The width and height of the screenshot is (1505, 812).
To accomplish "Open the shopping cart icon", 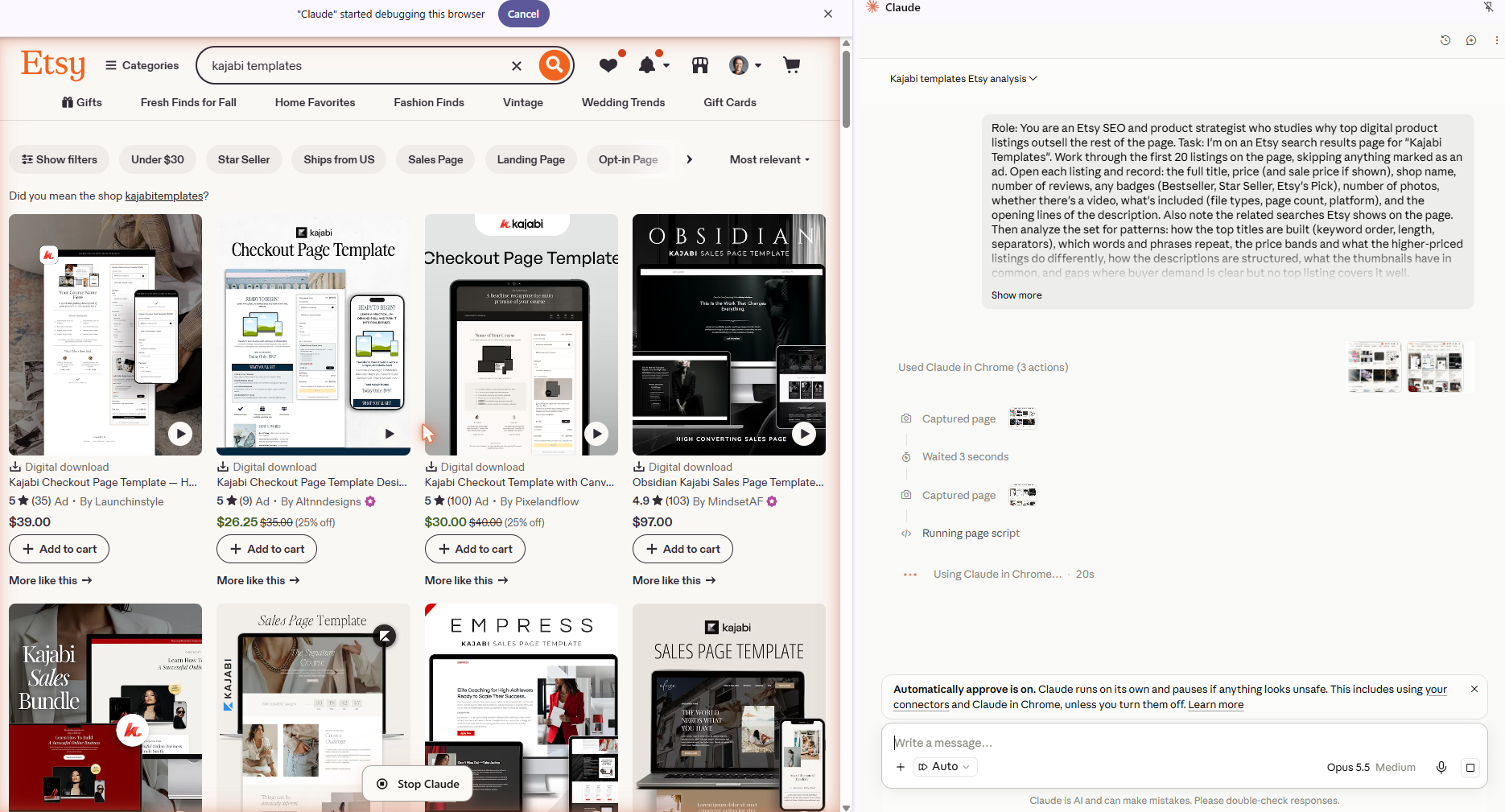I will click(x=792, y=65).
